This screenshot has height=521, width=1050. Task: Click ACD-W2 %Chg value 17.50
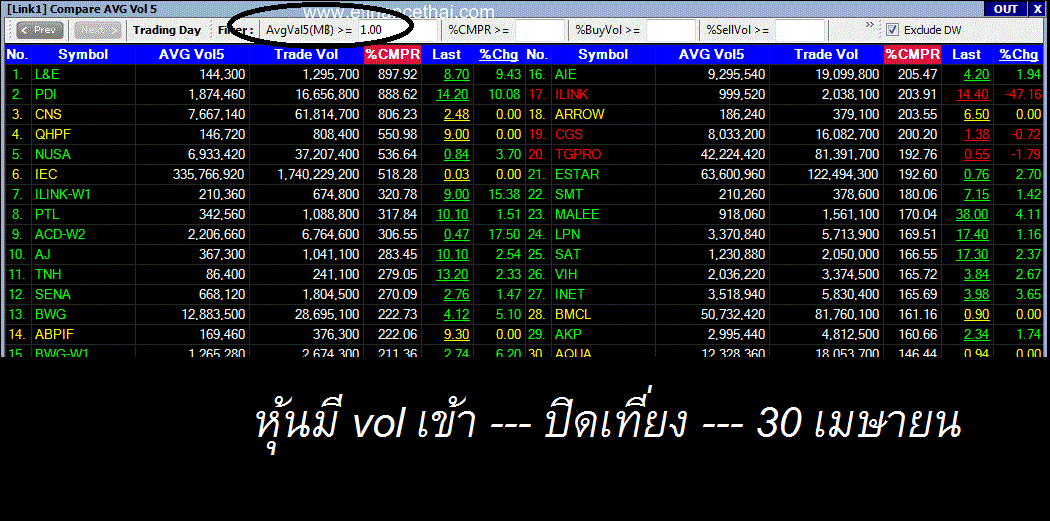point(506,234)
